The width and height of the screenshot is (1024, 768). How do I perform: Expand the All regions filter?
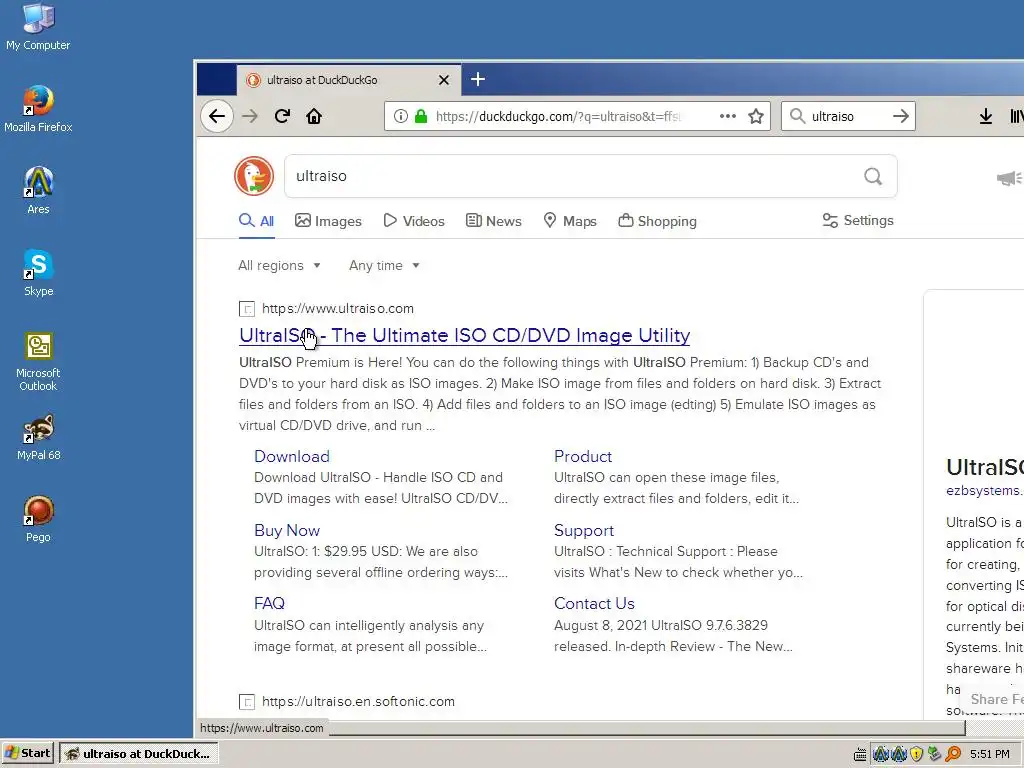[280, 265]
